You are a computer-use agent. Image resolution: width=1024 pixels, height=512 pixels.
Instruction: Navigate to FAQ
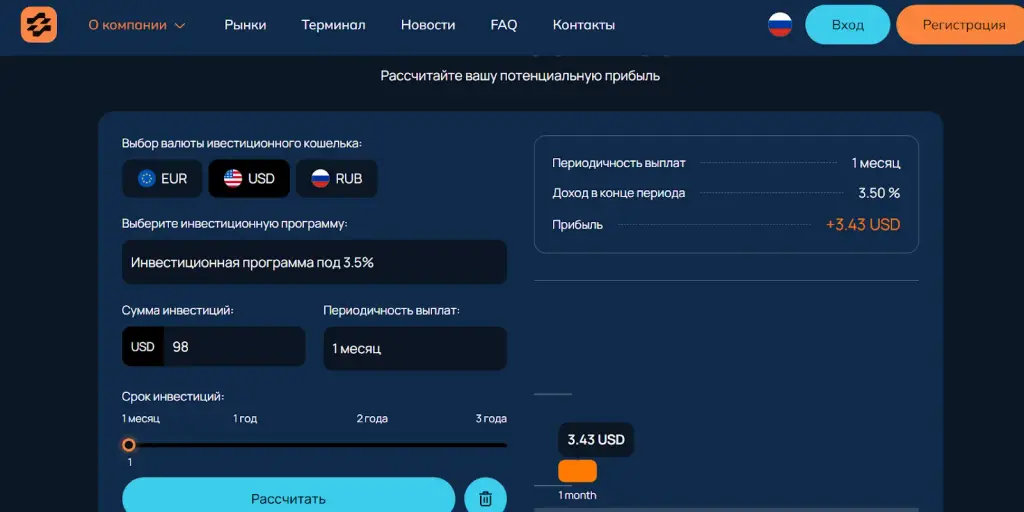tap(504, 25)
